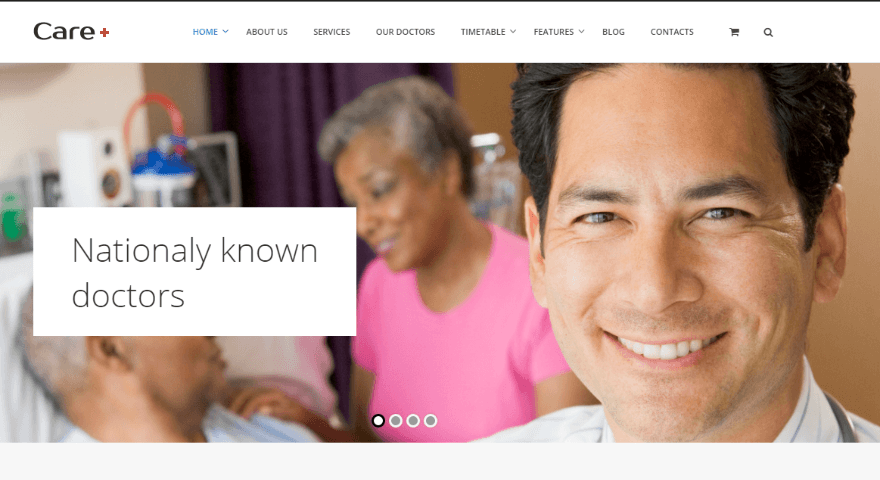Open the About Us menu item

coord(267,32)
